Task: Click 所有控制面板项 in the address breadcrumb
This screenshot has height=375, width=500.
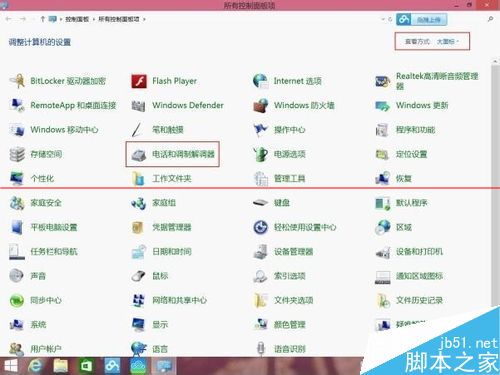Action: pos(119,19)
